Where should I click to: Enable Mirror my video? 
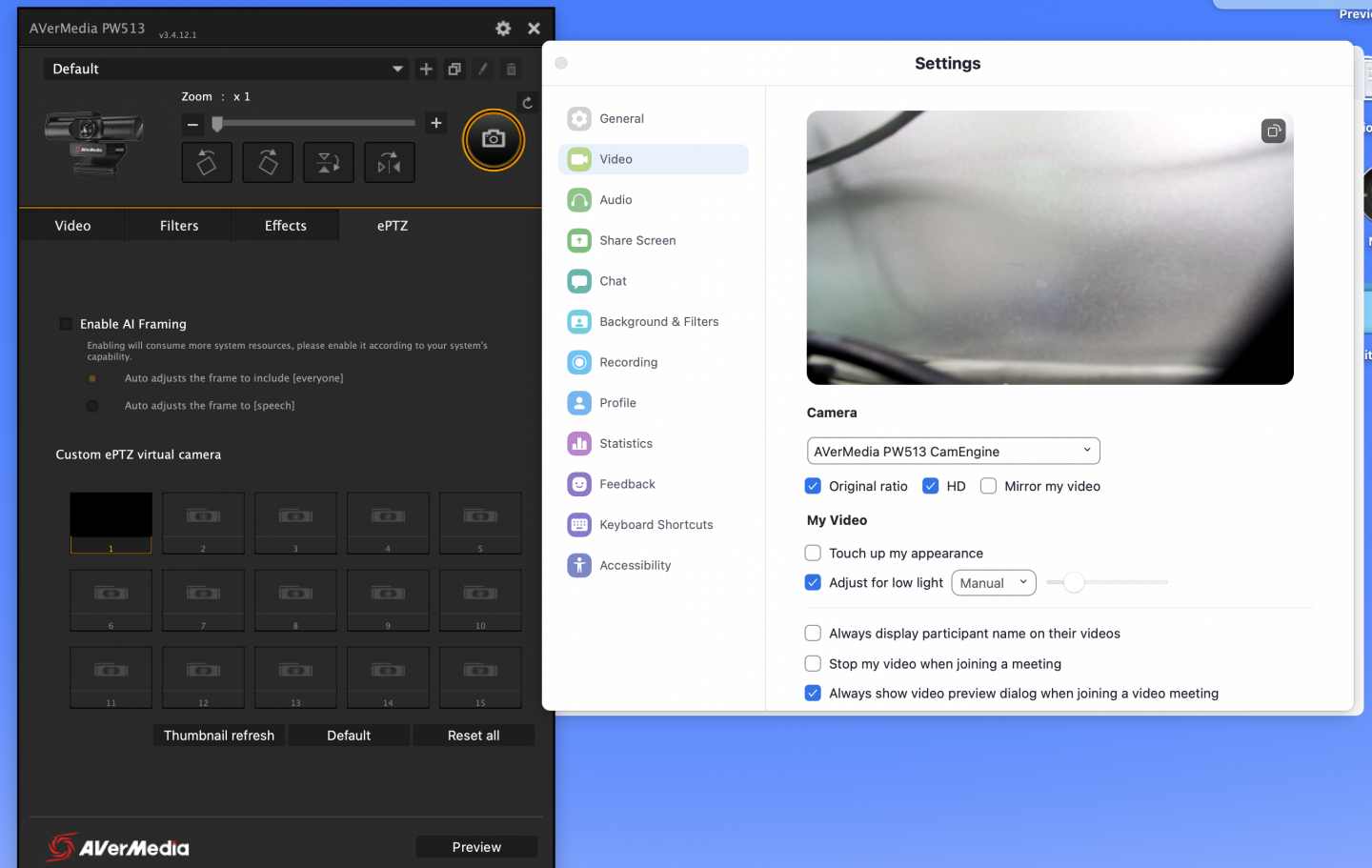coord(989,486)
